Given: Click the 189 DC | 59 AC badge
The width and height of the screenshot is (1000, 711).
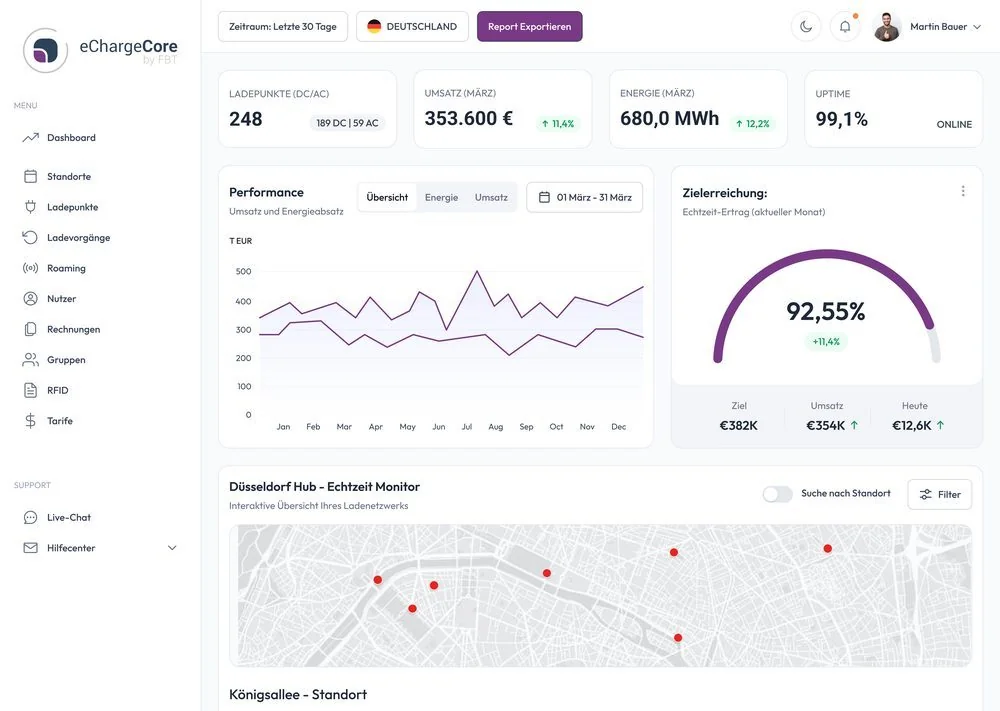Looking at the screenshot, I should click(347, 123).
